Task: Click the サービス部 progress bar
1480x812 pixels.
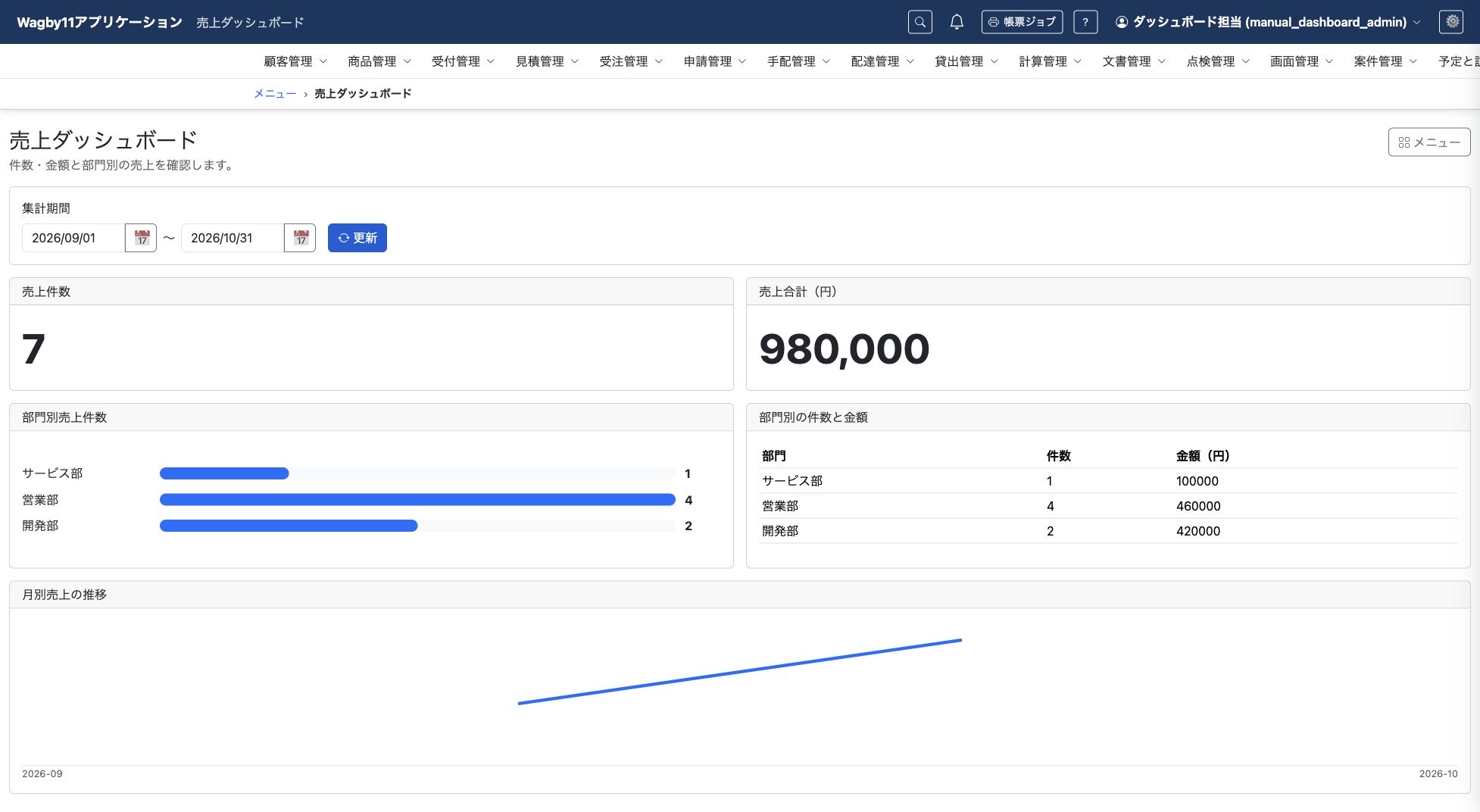Action: [x=417, y=473]
